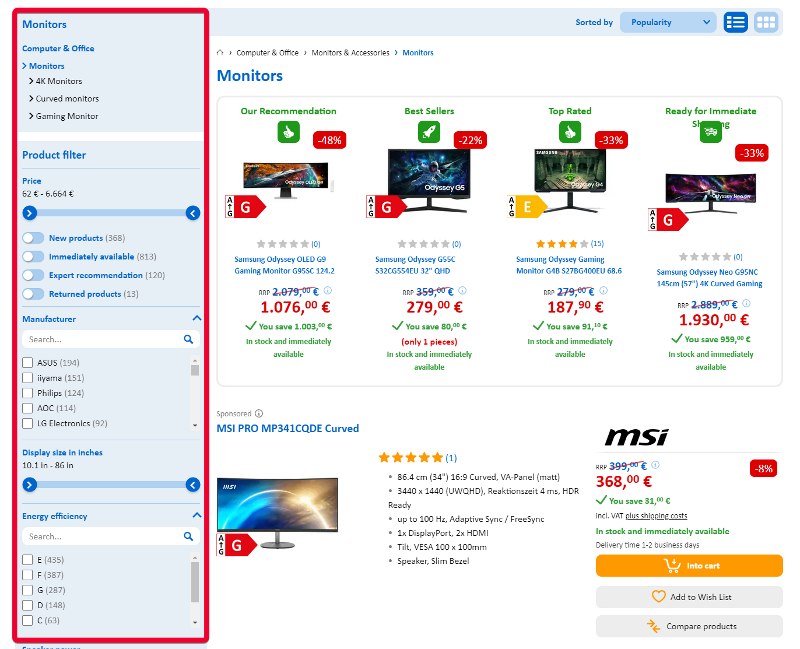Open Samsung Odyssey G55C title link
The height and width of the screenshot is (649, 800).
coord(415,265)
